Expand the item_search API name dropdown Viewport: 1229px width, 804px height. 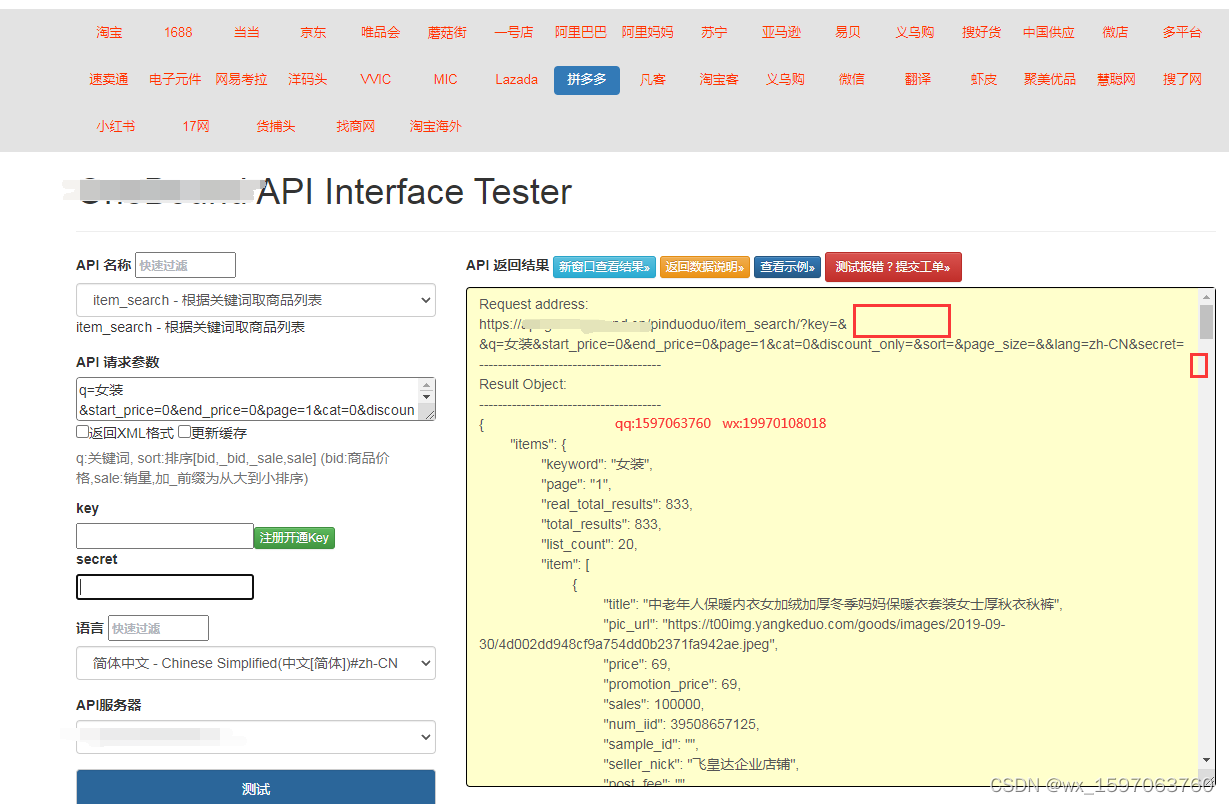pyautogui.click(x=256, y=300)
